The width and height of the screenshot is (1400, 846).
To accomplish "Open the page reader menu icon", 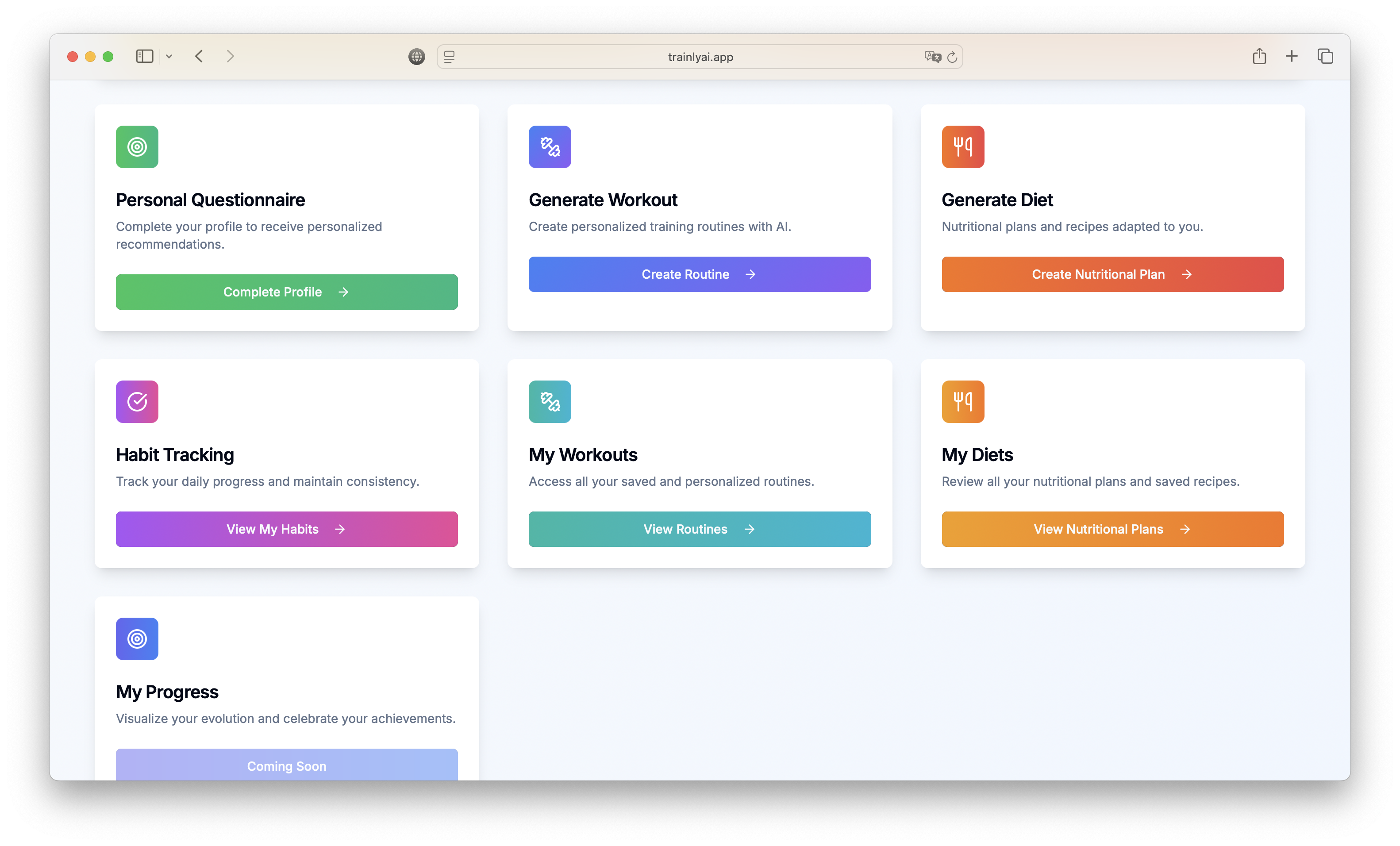I will [449, 57].
